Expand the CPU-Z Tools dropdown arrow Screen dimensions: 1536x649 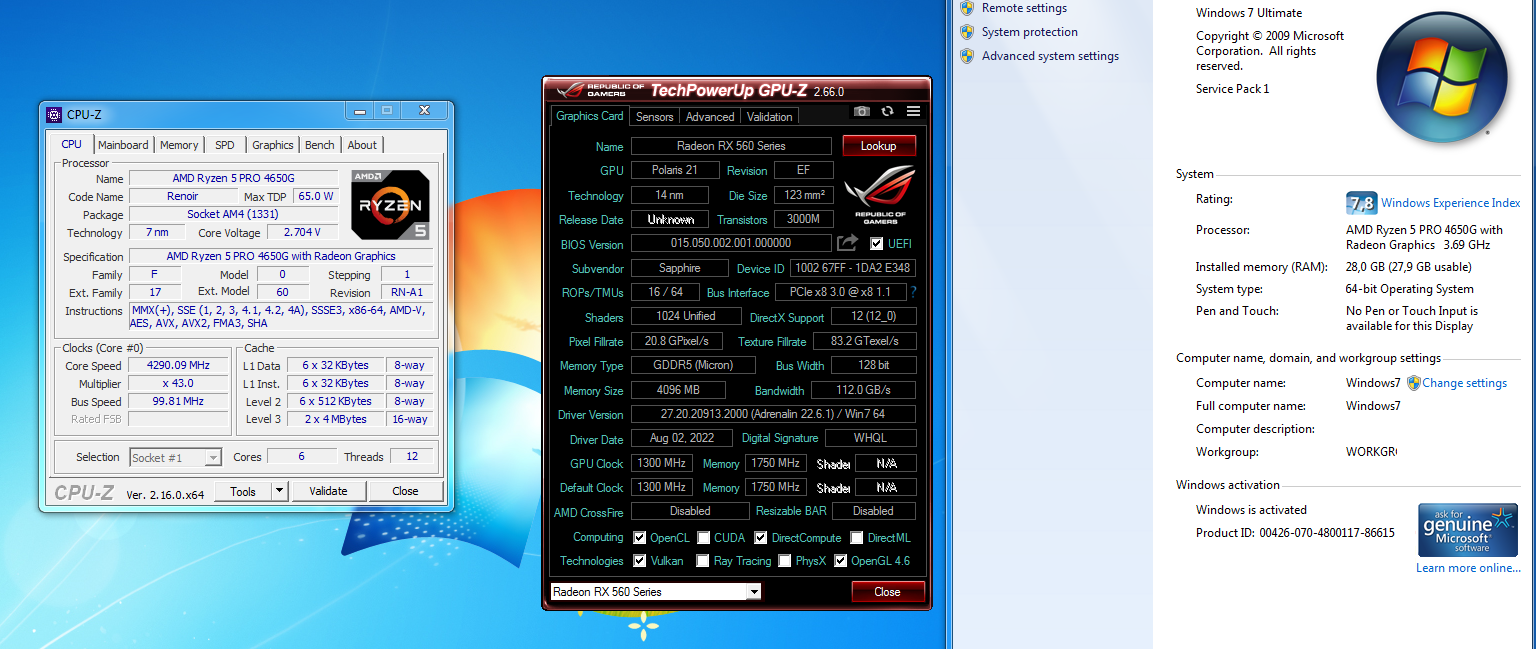point(279,491)
